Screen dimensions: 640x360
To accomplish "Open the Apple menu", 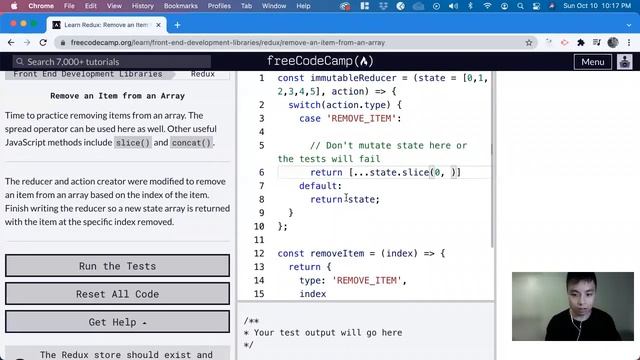I will coord(14,6).
